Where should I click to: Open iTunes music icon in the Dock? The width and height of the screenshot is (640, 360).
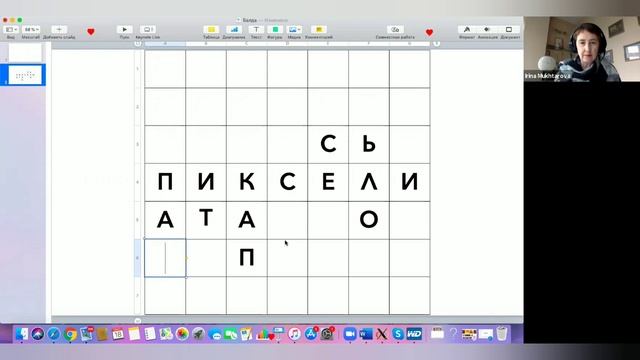[x=294, y=334]
